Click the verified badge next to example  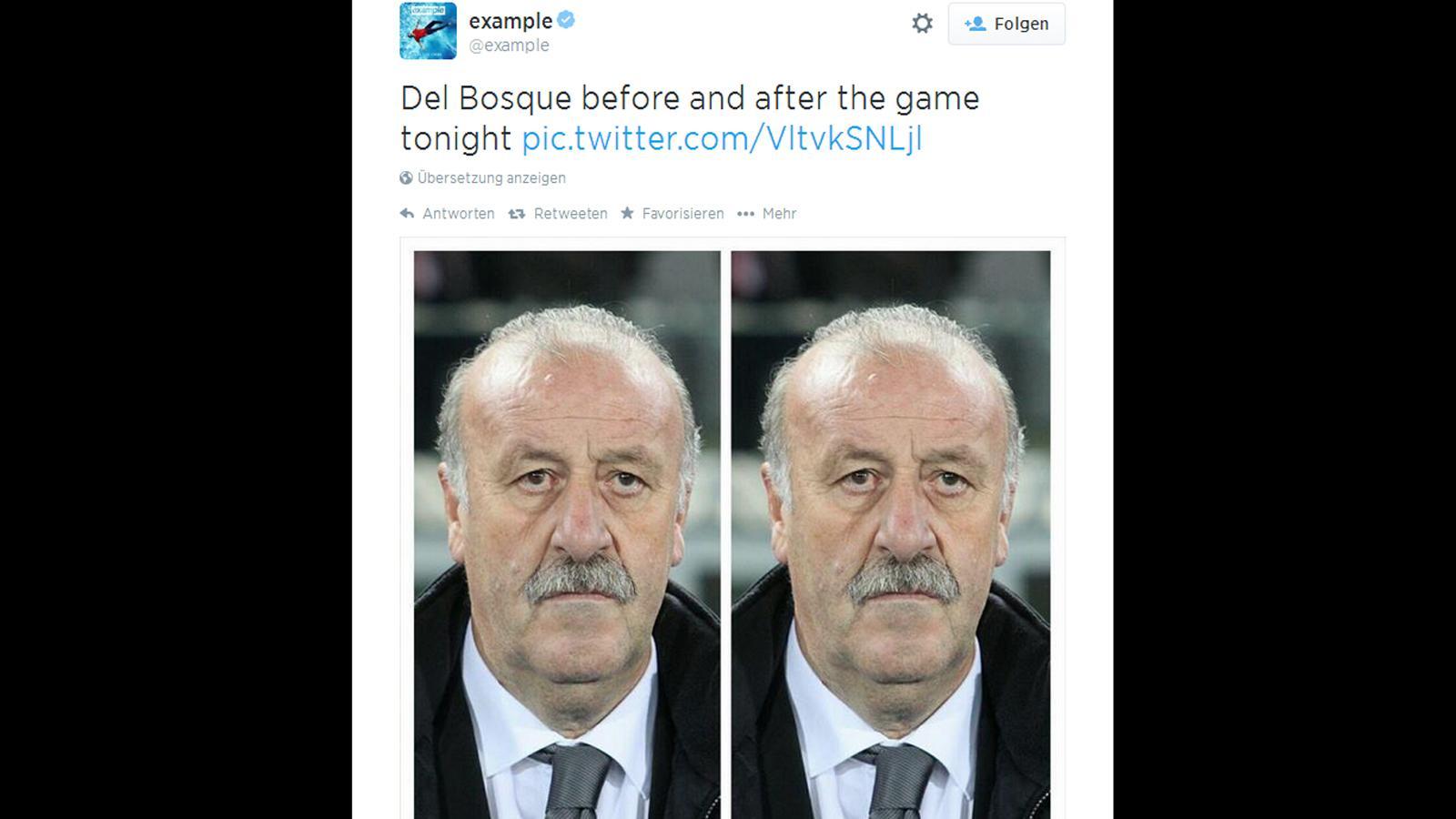[x=566, y=20]
